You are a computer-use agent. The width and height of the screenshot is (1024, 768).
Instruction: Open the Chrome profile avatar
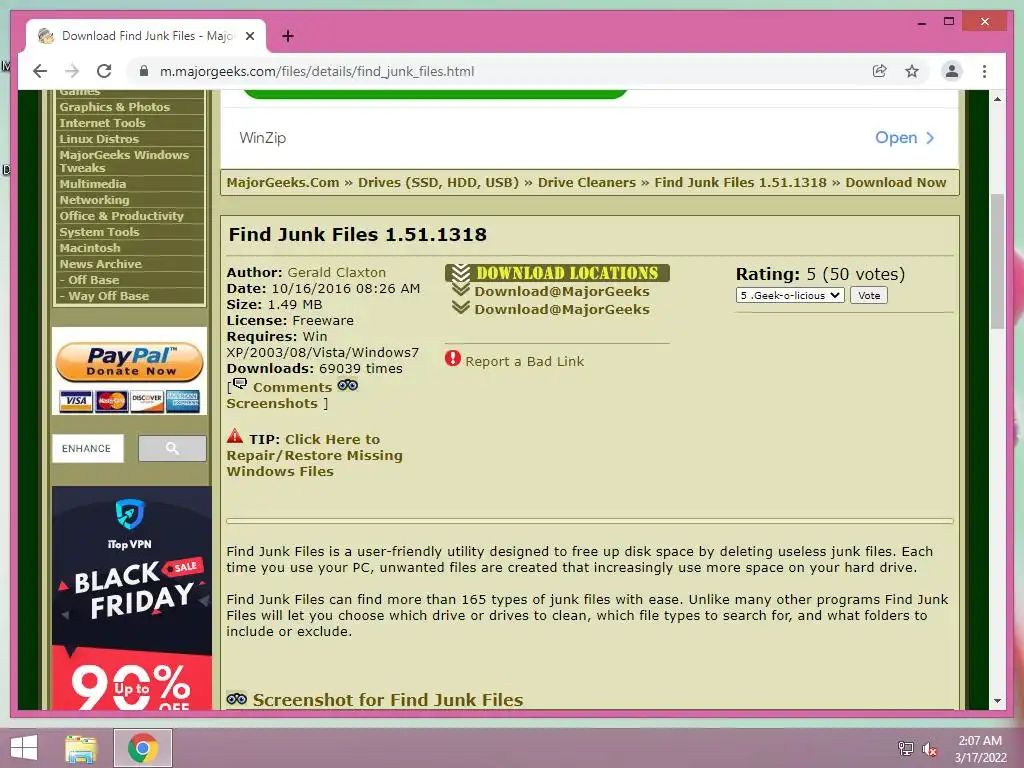(x=952, y=71)
